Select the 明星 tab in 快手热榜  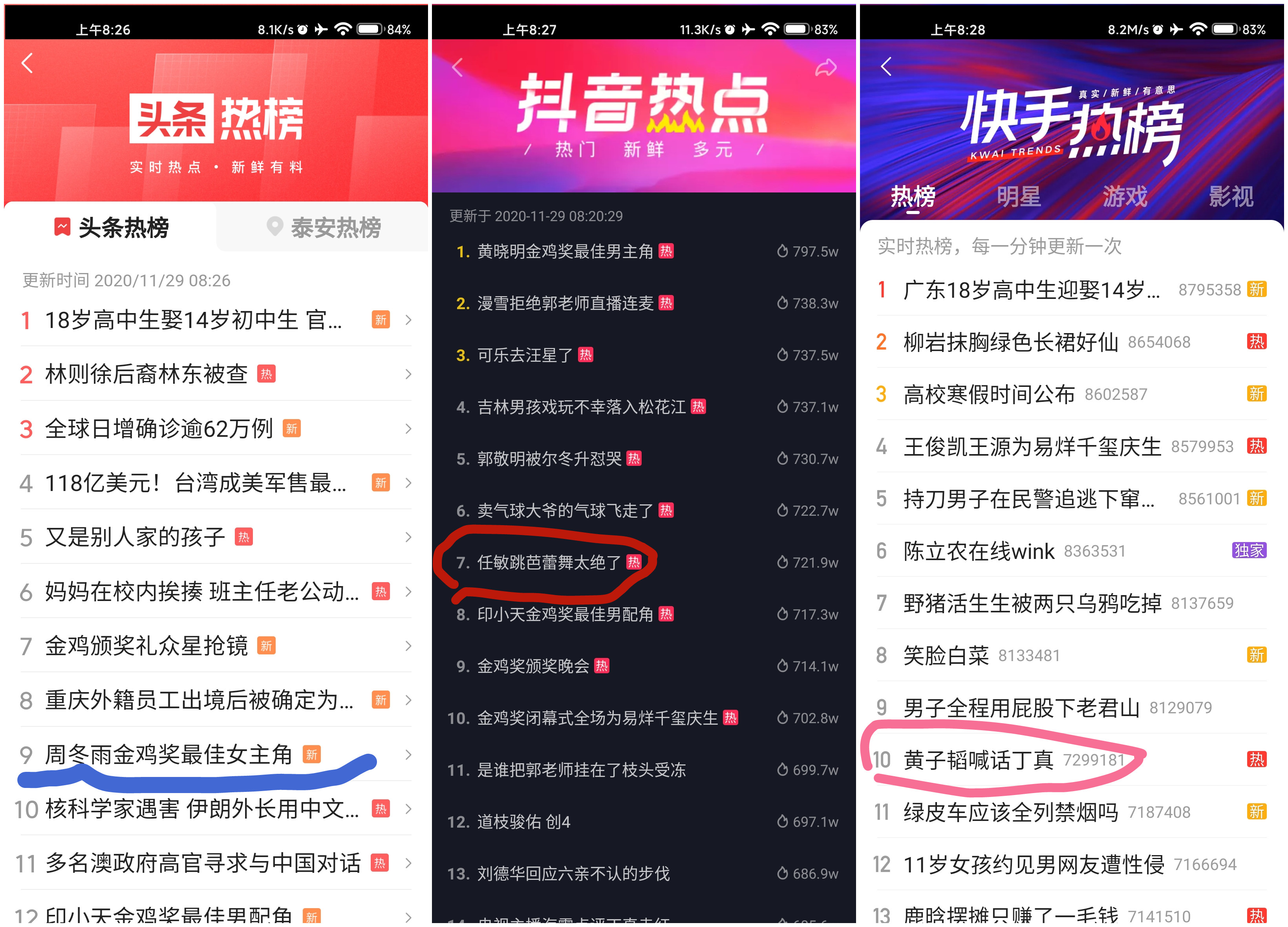[1019, 196]
